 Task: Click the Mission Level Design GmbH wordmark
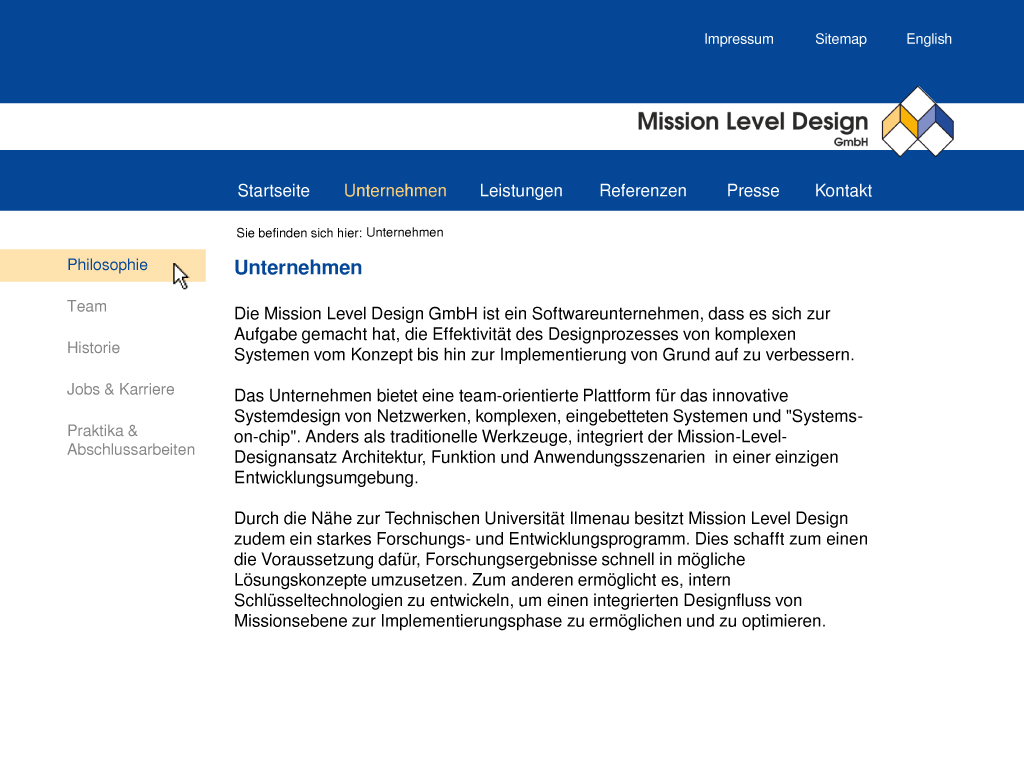[753, 127]
